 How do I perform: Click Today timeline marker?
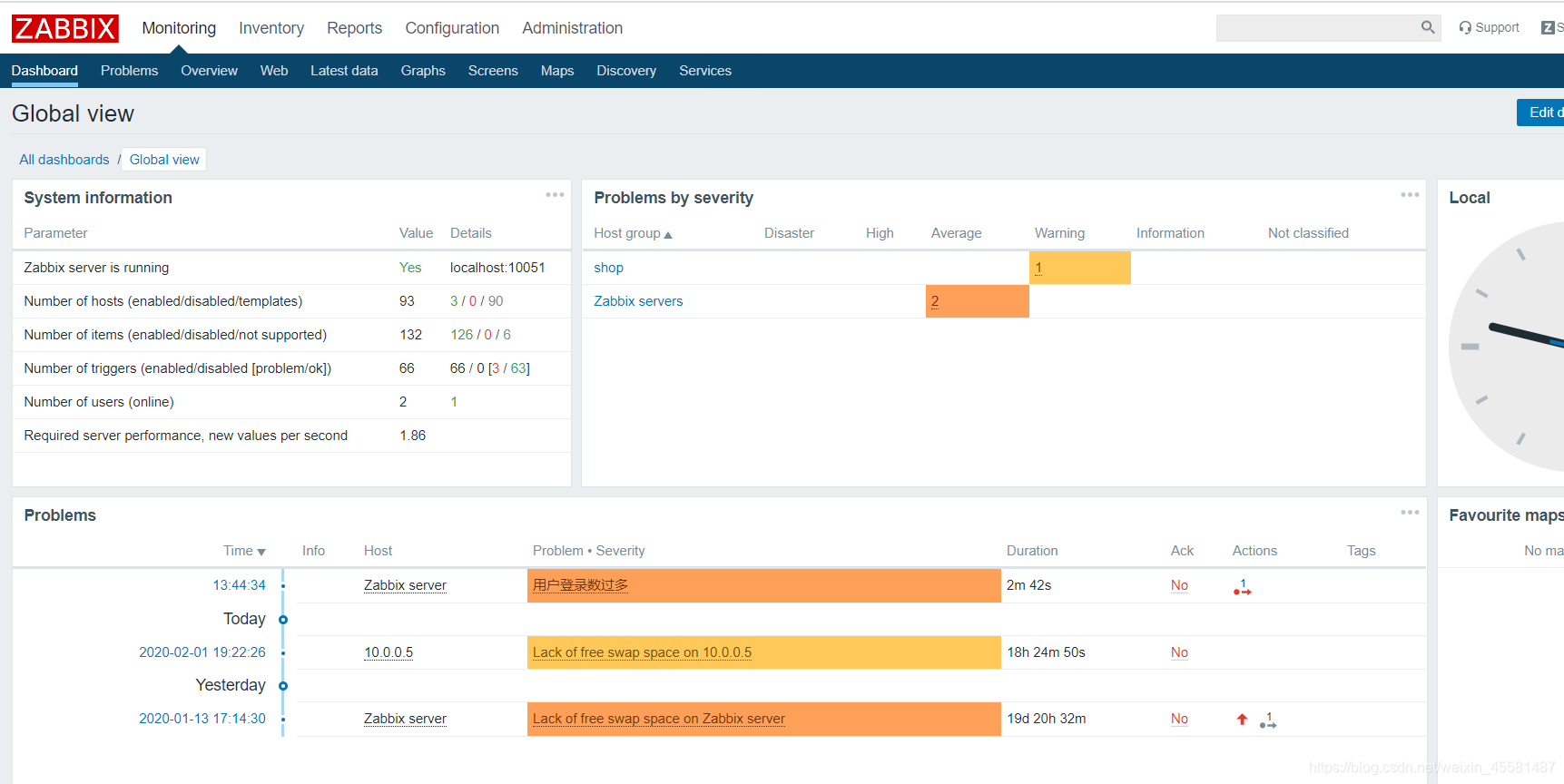click(283, 620)
